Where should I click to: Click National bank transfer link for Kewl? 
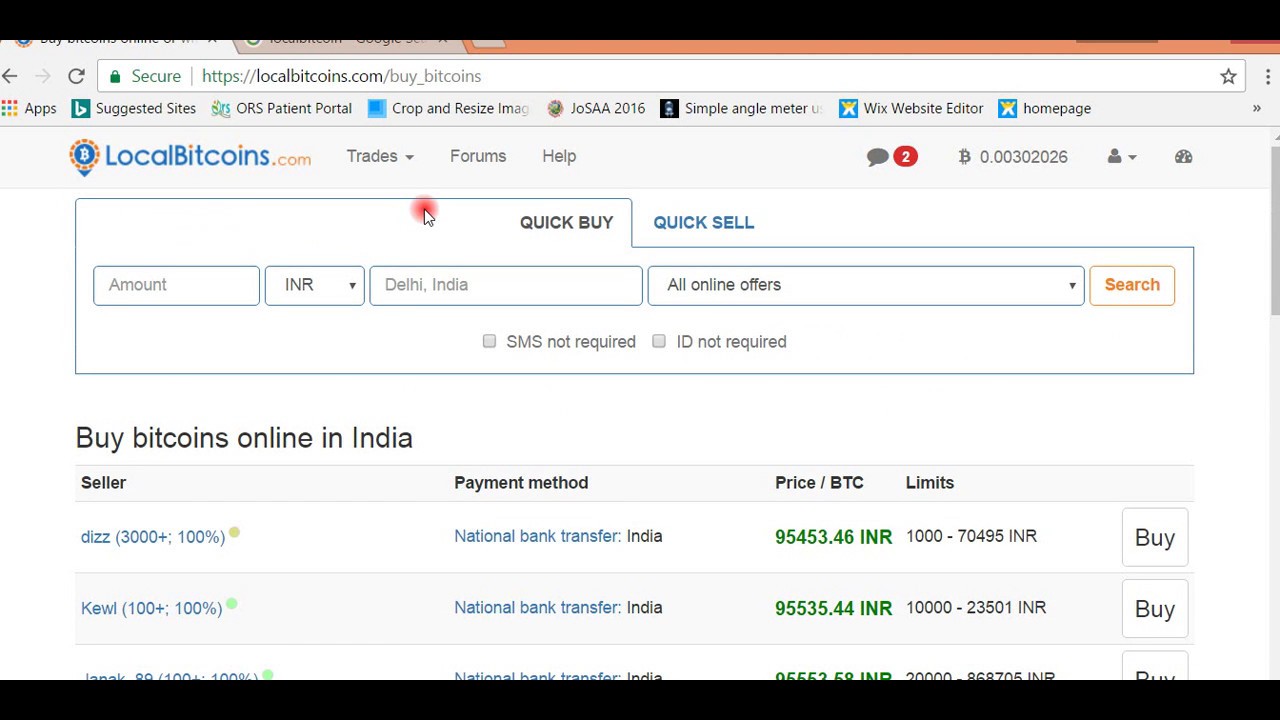[x=538, y=607]
